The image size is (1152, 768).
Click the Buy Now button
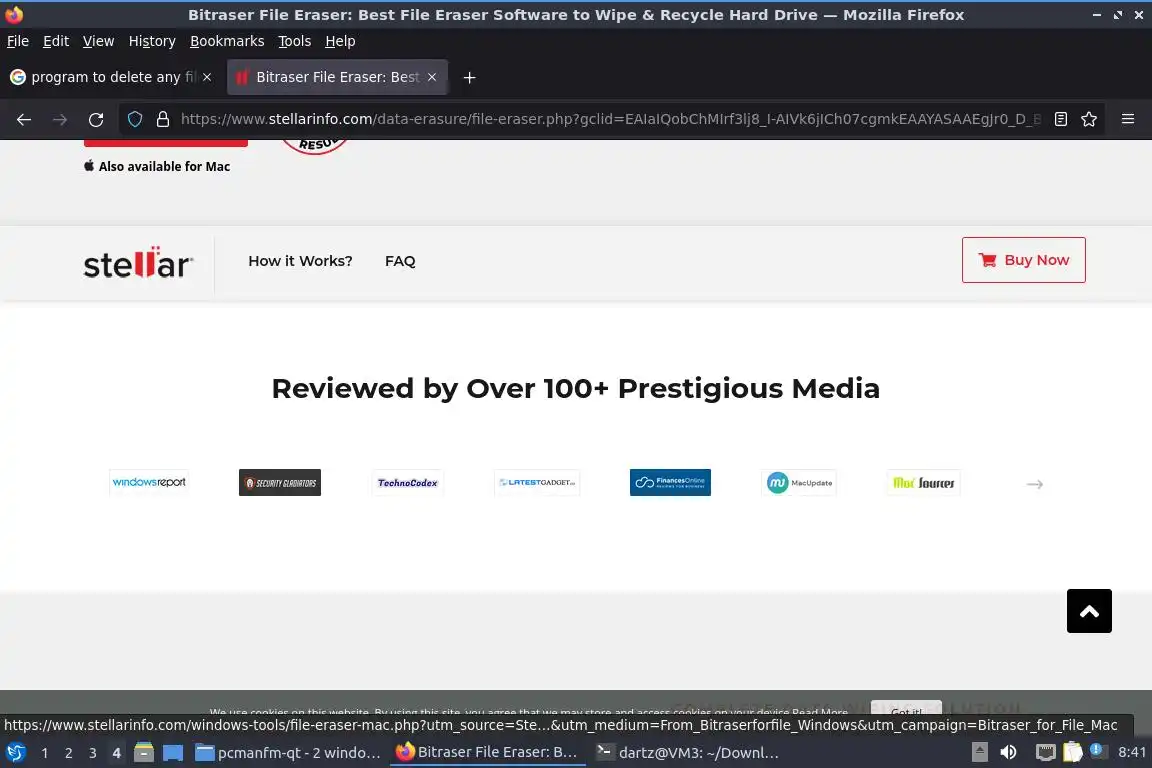click(x=1023, y=259)
